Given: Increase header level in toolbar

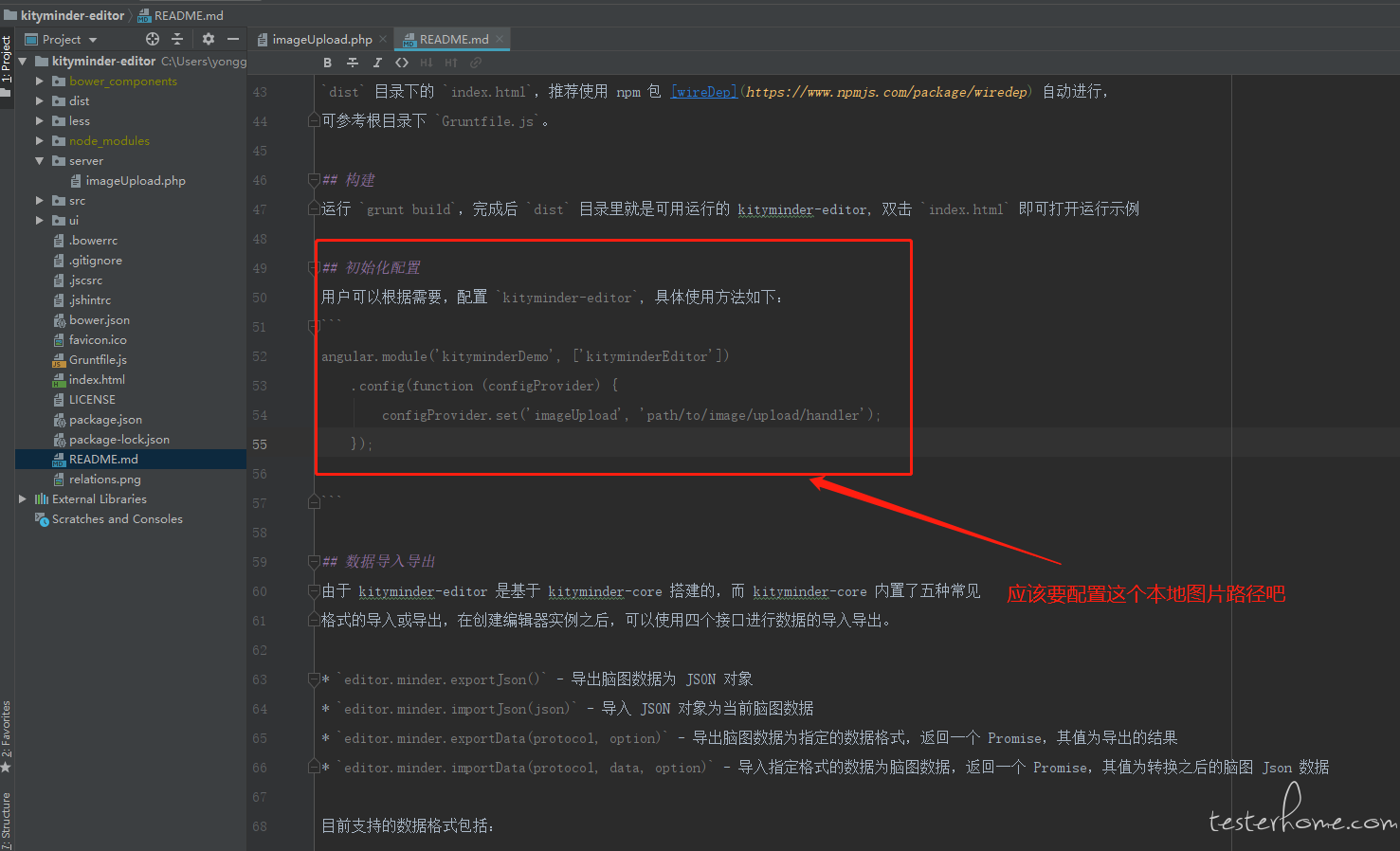Looking at the screenshot, I should pyautogui.click(x=451, y=63).
